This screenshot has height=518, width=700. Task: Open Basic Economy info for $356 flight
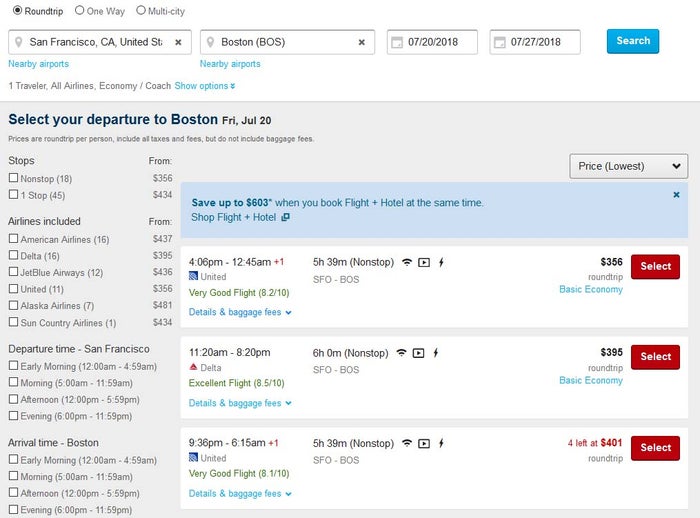(591, 289)
